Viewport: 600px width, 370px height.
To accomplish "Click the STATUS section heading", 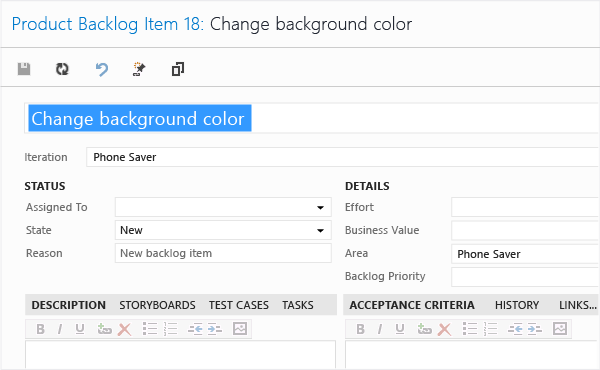I will [x=45, y=186].
